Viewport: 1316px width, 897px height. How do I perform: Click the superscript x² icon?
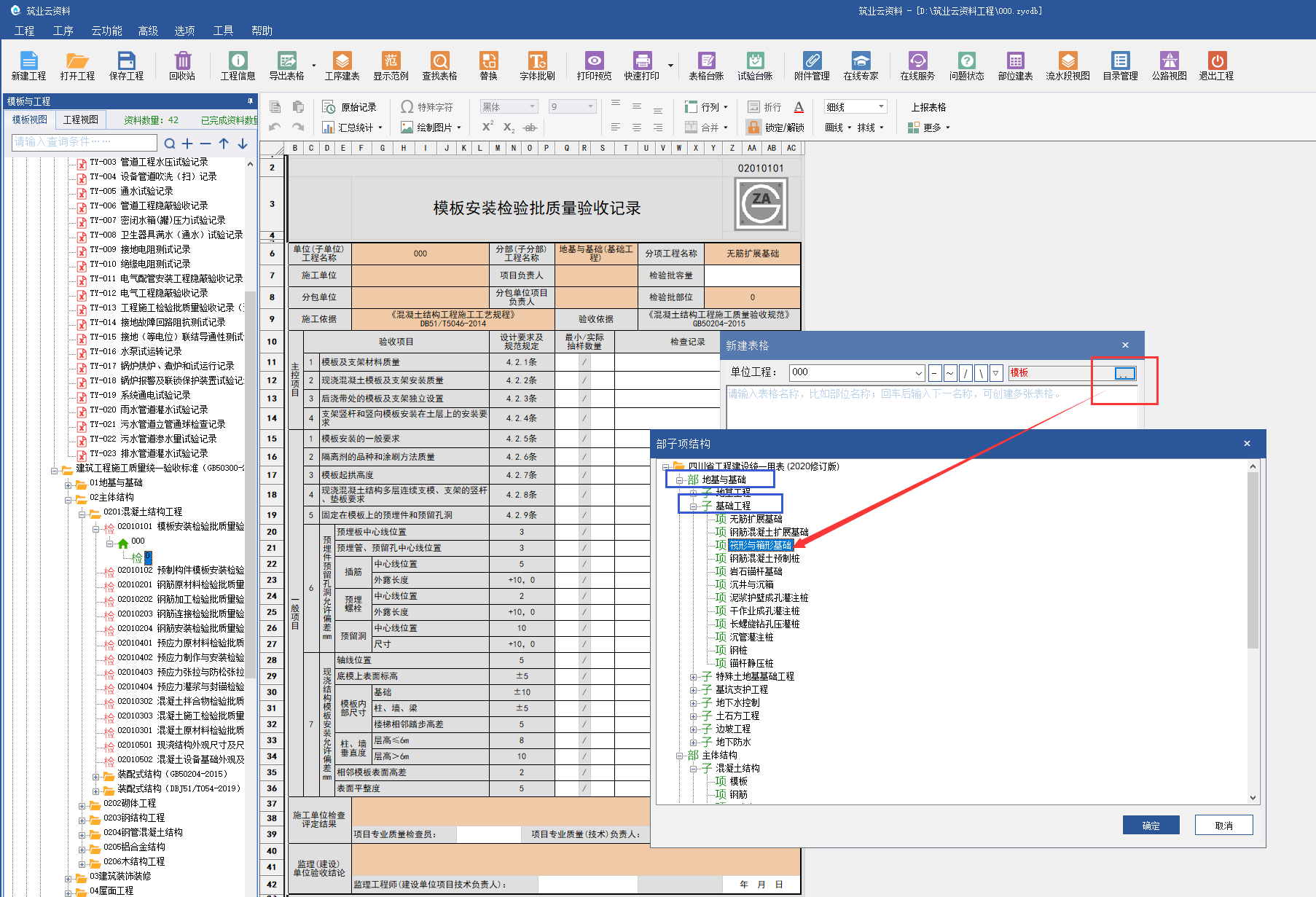pos(487,127)
